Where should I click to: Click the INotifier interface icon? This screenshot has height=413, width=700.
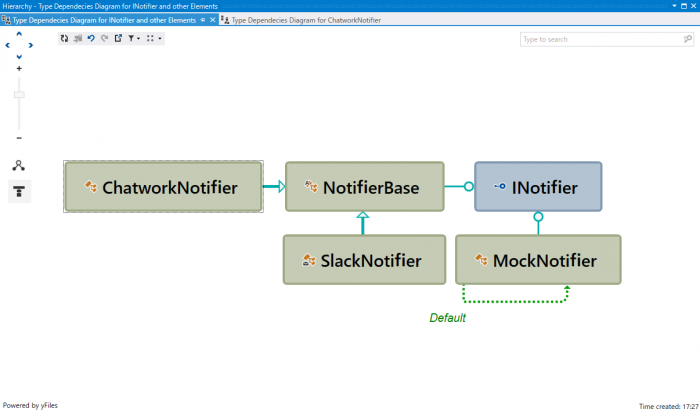[x=500, y=186]
